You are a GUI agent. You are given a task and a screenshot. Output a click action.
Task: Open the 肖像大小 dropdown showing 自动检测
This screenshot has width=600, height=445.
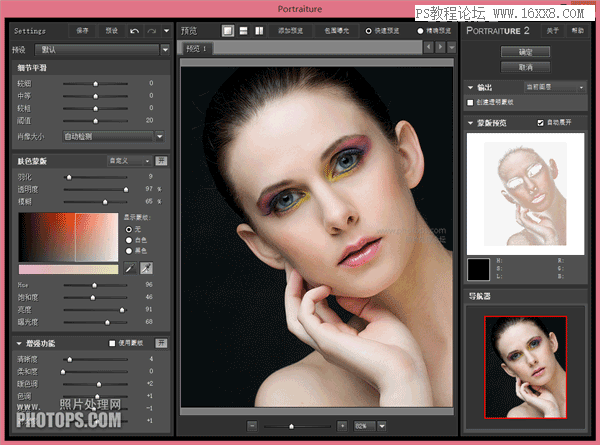click(x=113, y=136)
